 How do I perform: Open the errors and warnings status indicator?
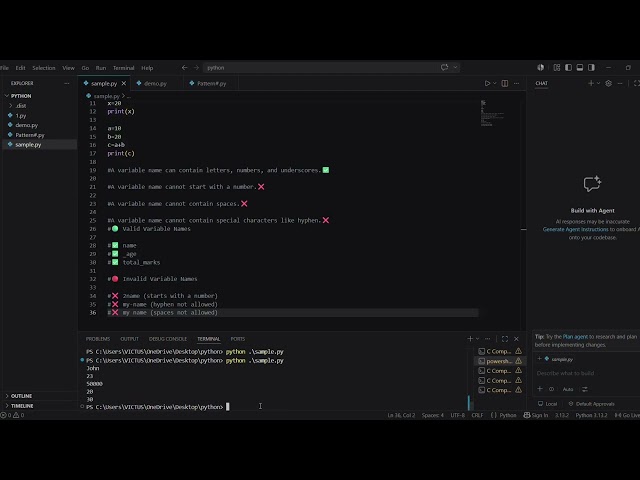[12, 415]
